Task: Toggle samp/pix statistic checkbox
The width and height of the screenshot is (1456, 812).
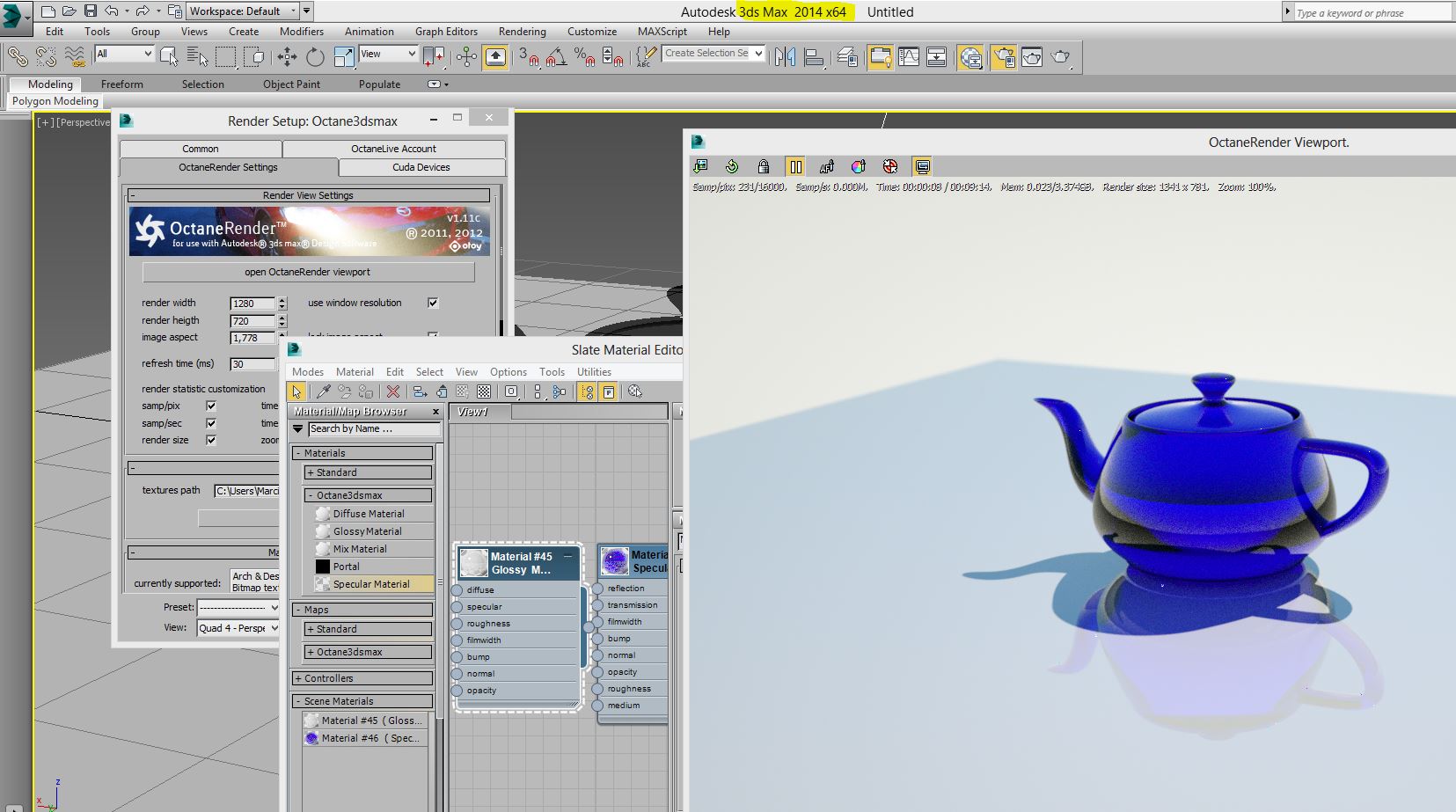Action: 211,406
